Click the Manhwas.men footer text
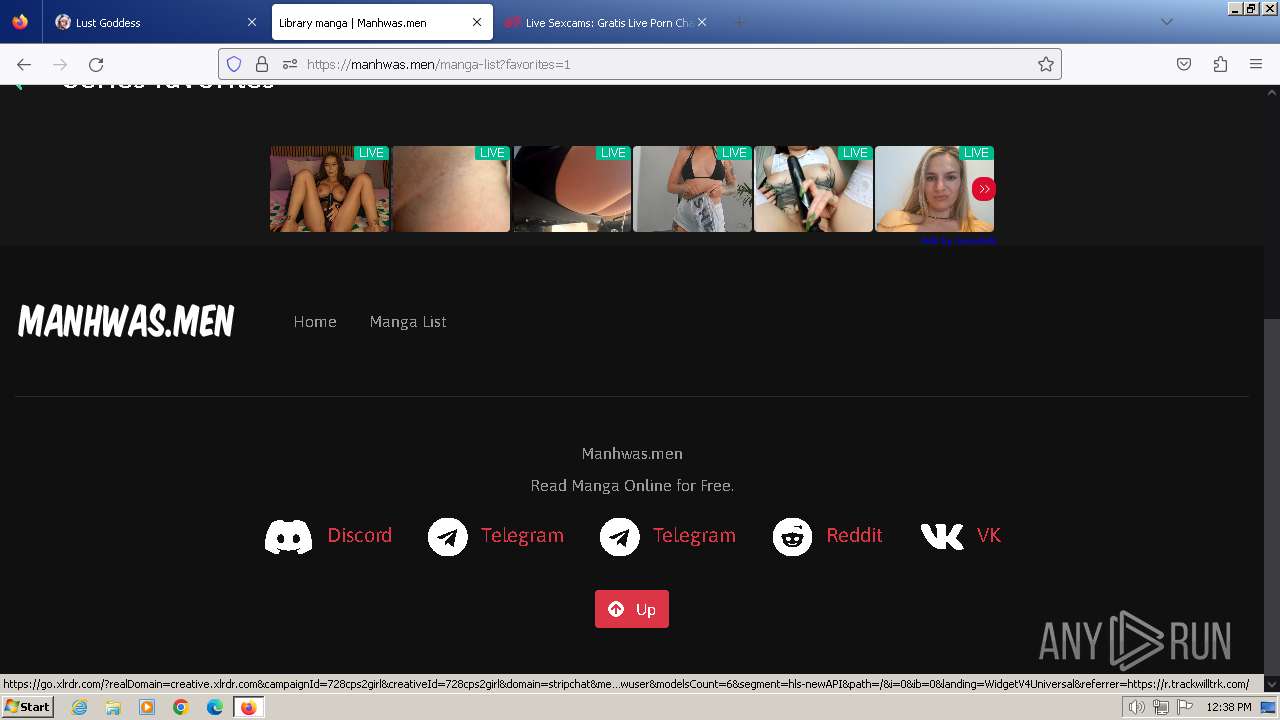Viewport: 1280px width, 720px height. (632, 453)
